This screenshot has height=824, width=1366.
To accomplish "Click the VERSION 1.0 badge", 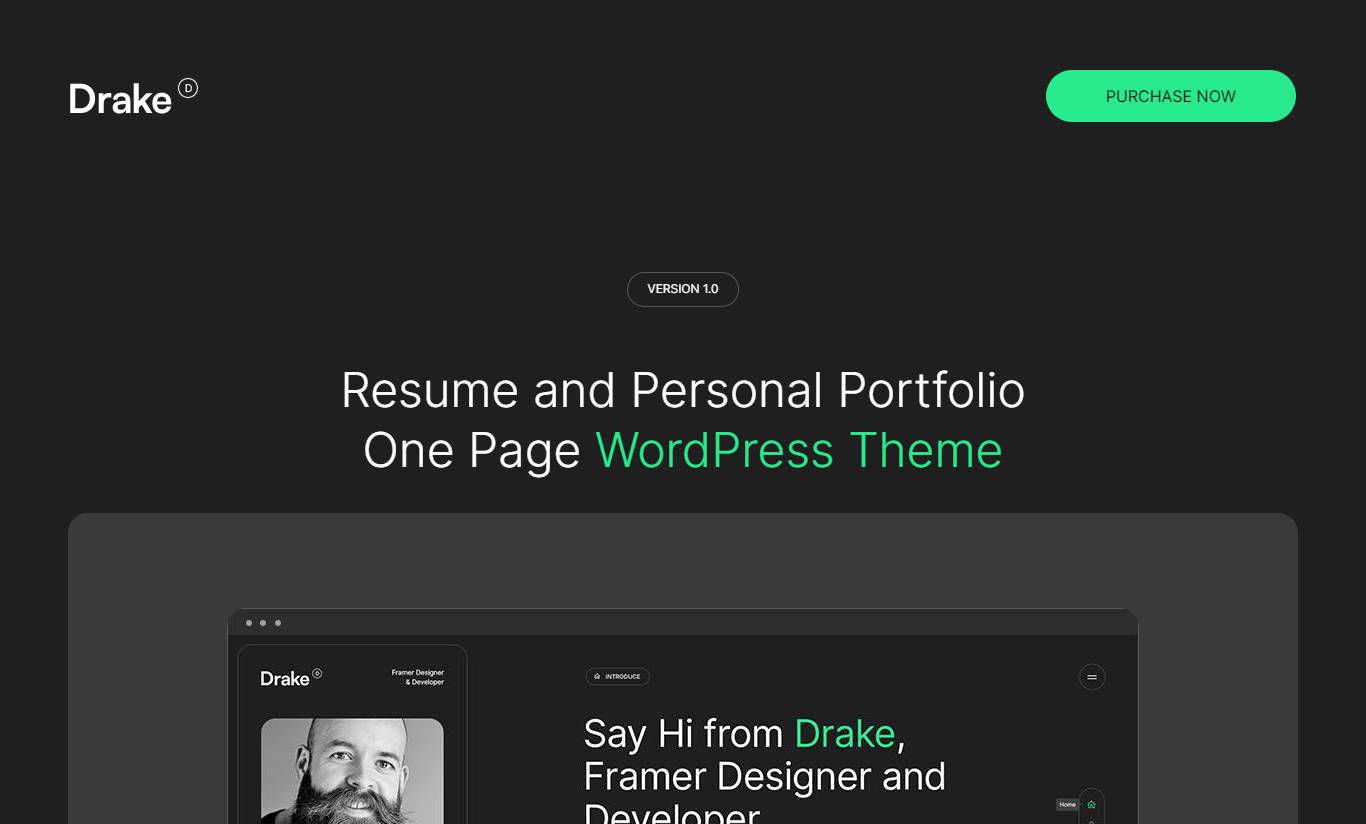I will coord(683,289).
